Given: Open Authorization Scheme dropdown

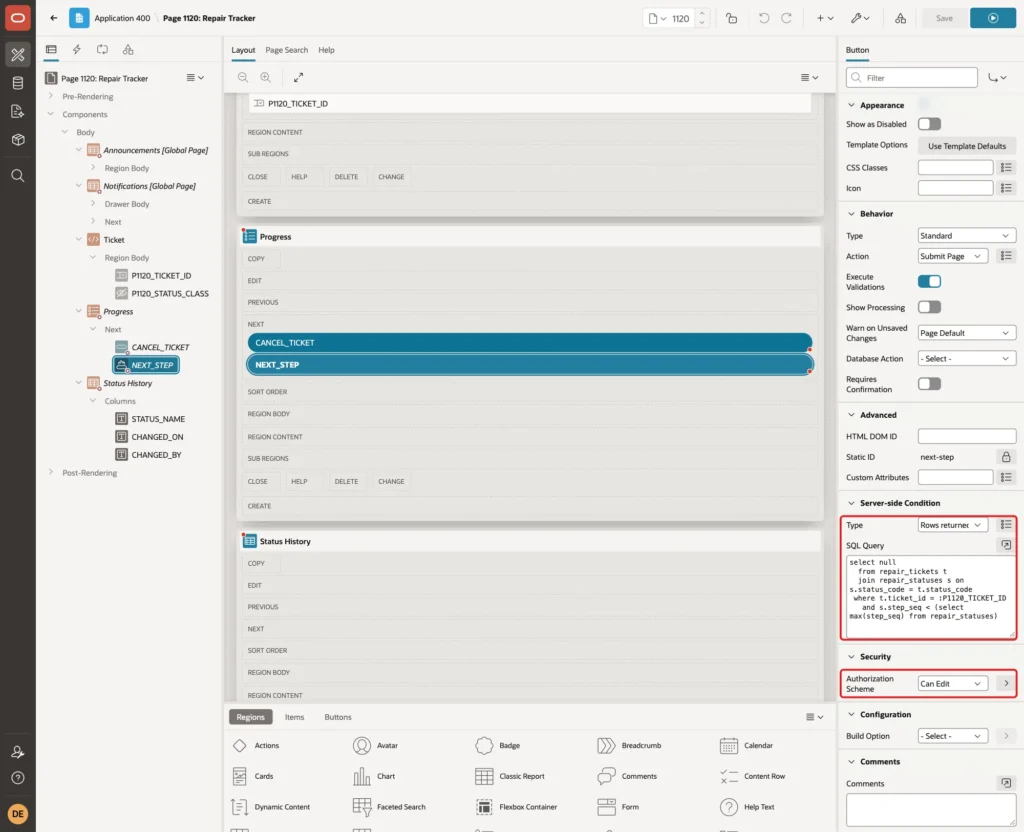Looking at the screenshot, I should point(952,684).
